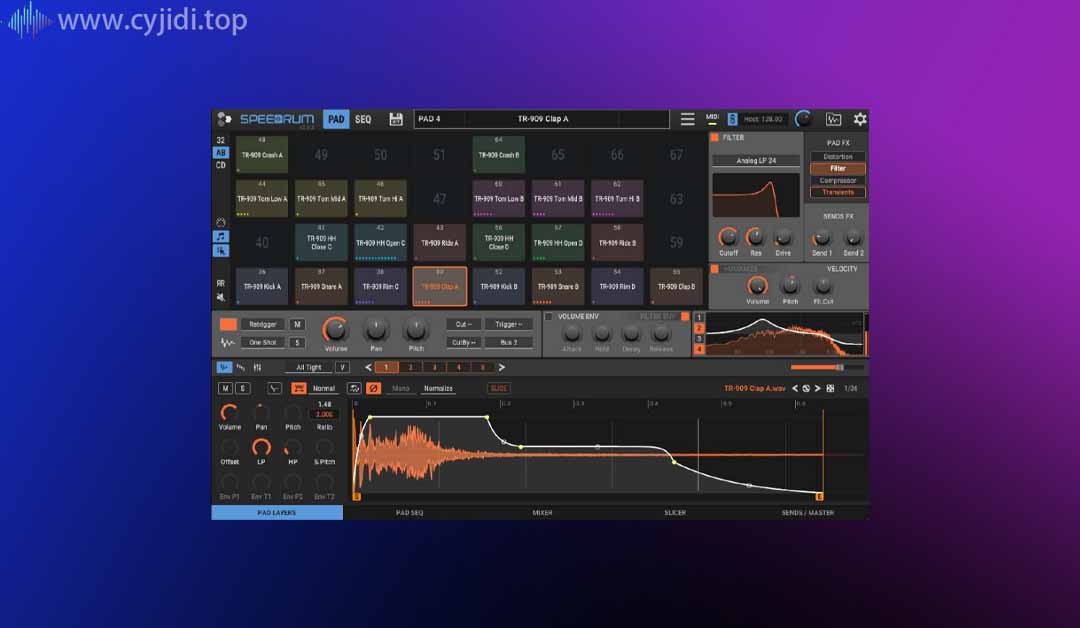Open the Analog LP 24 filter type dropdown

coord(756,160)
